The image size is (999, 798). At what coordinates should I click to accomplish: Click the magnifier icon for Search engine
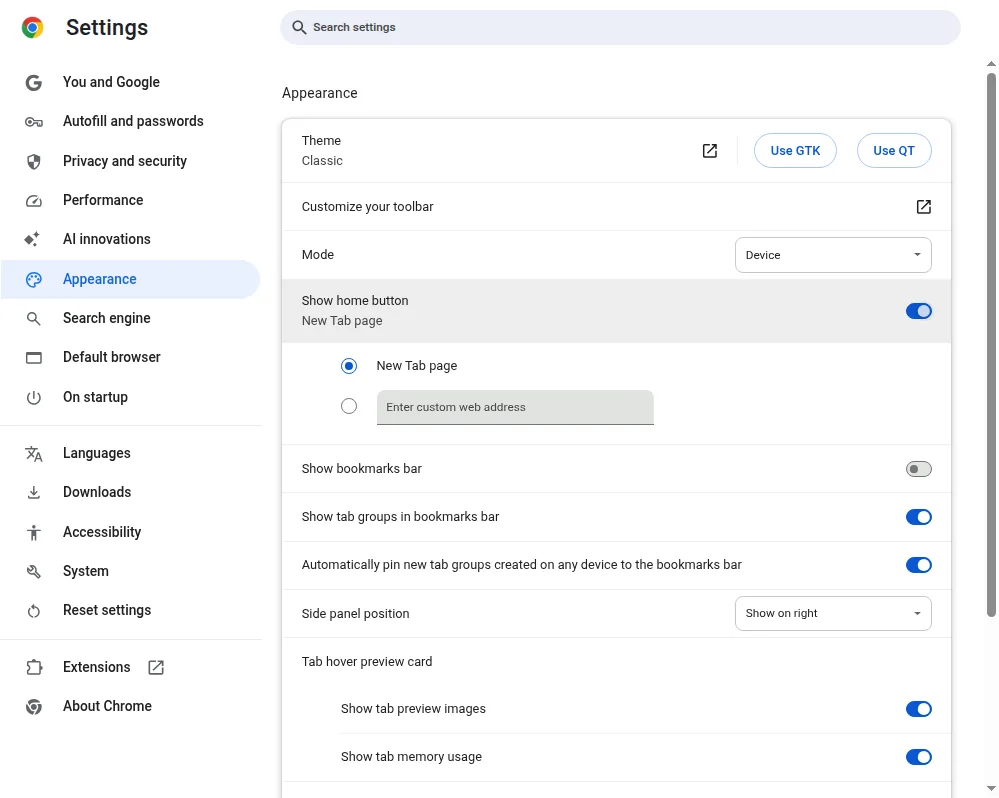pyautogui.click(x=34, y=319)
